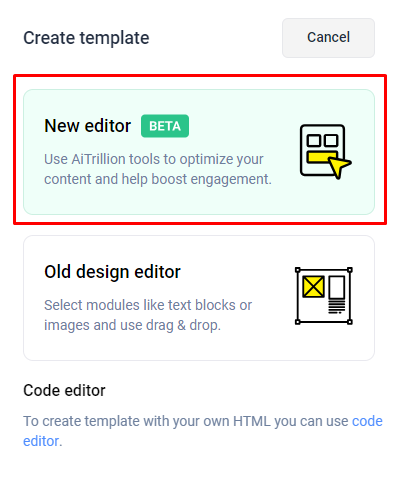Choose the New editor title
This screenshot has width=400, height=491.
click(88, 126)
